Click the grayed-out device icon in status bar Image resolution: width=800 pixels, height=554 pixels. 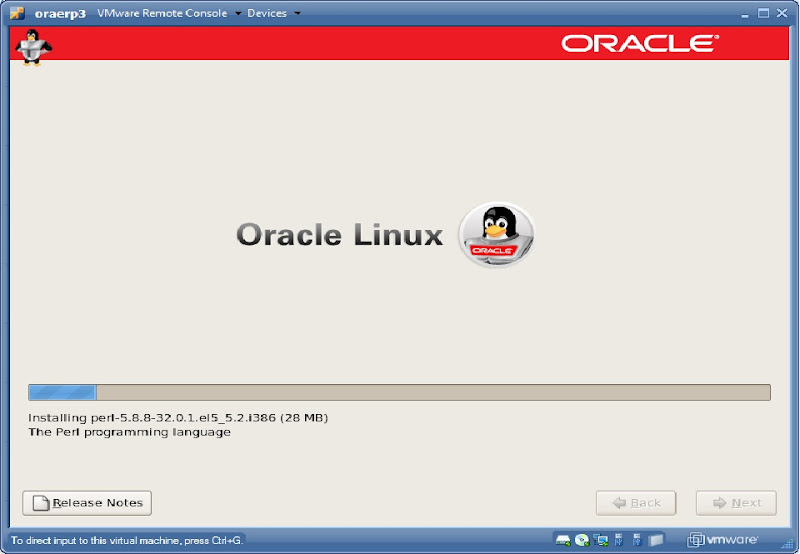click(656, 540)
